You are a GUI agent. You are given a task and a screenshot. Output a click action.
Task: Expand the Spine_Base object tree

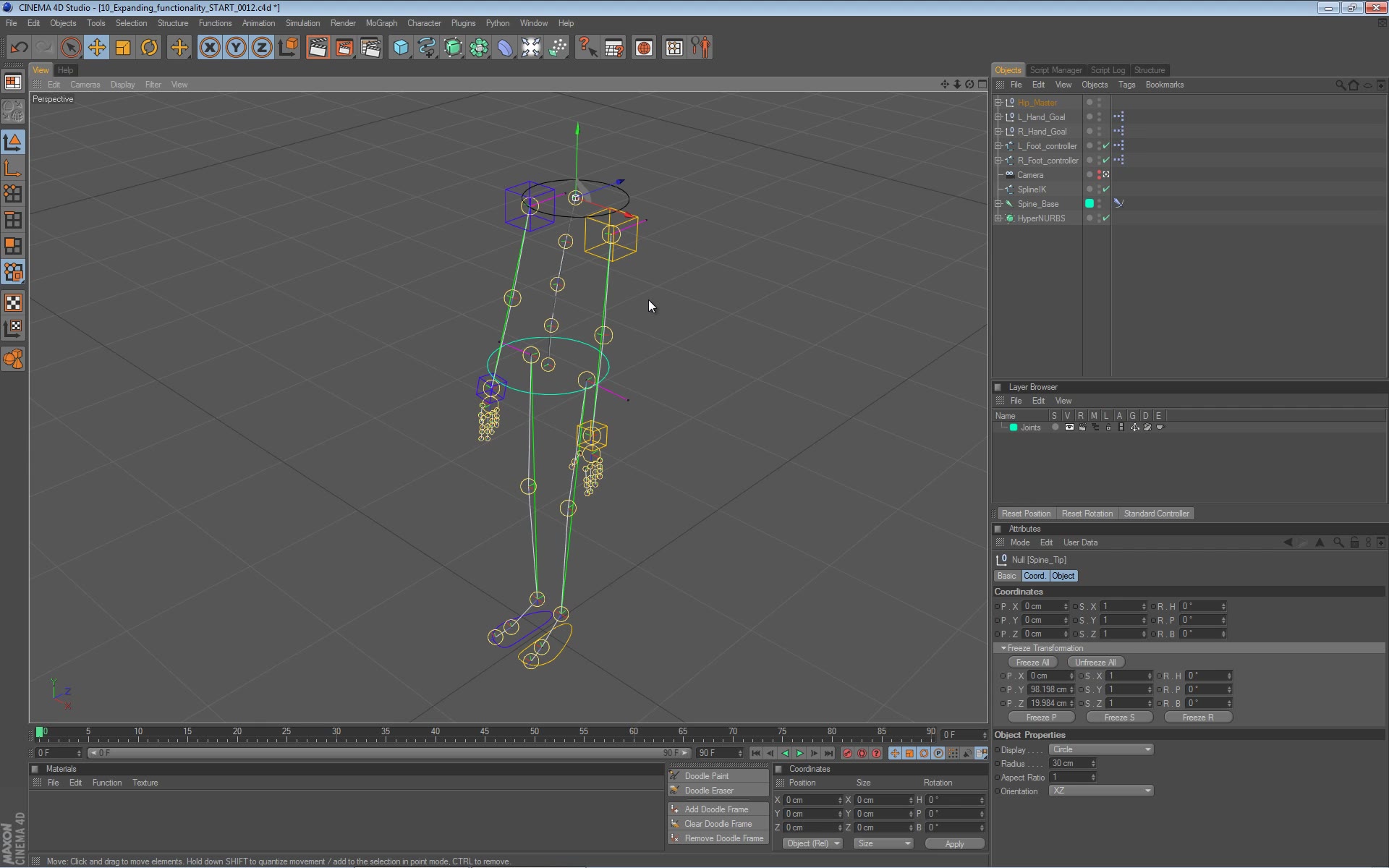(999, 203)
